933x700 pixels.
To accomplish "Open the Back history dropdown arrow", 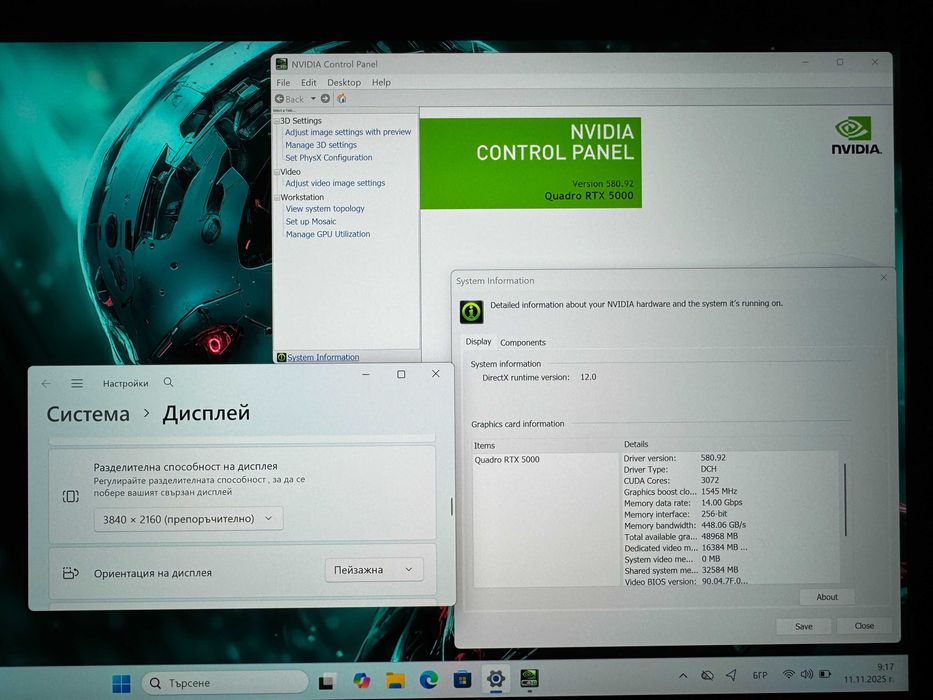I will 313,99.
